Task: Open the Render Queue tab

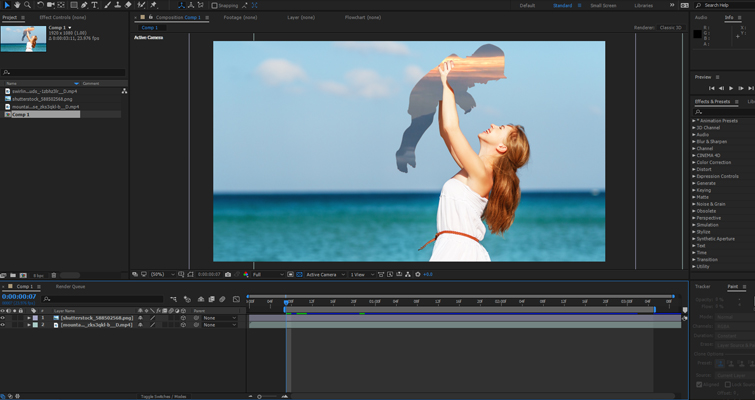Action: click(70, 286)
